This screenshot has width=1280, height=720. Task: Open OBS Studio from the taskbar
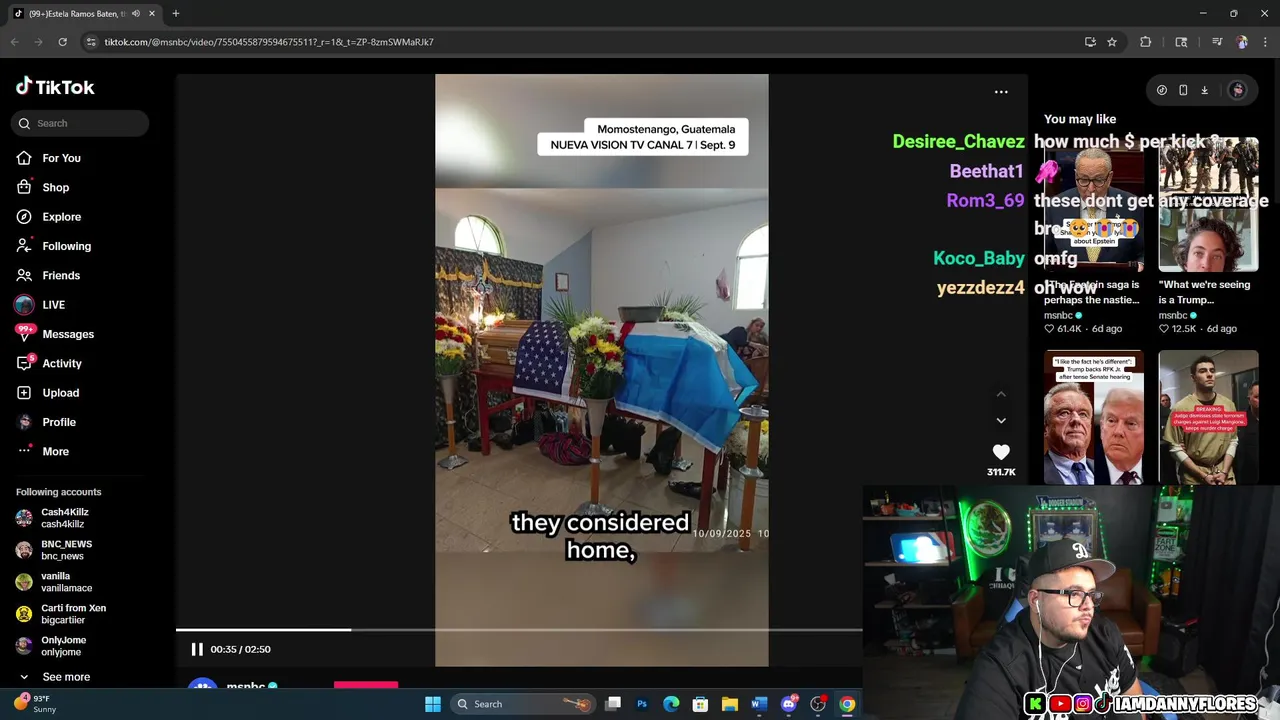(x=818, y=704)
